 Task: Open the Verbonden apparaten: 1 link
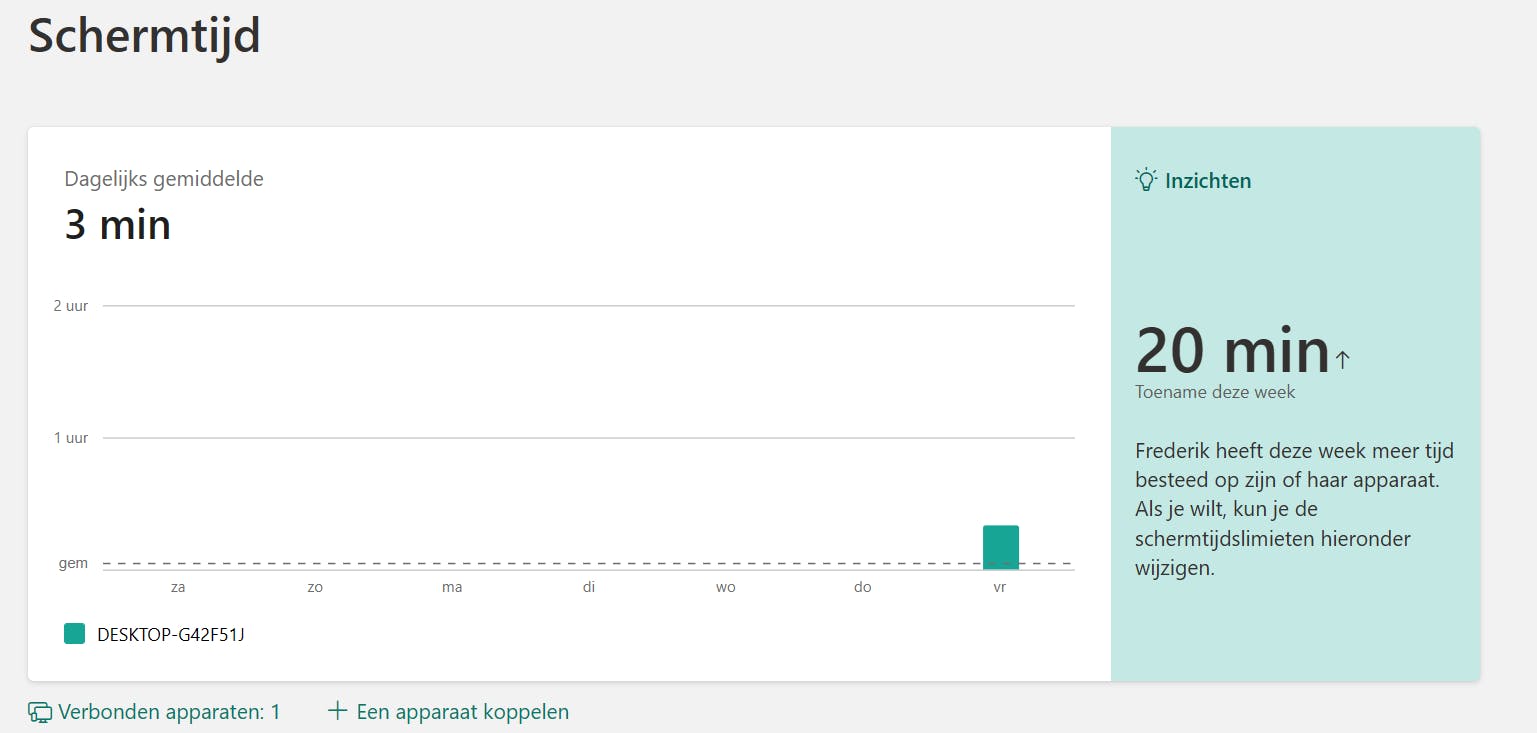pos(169,712)
